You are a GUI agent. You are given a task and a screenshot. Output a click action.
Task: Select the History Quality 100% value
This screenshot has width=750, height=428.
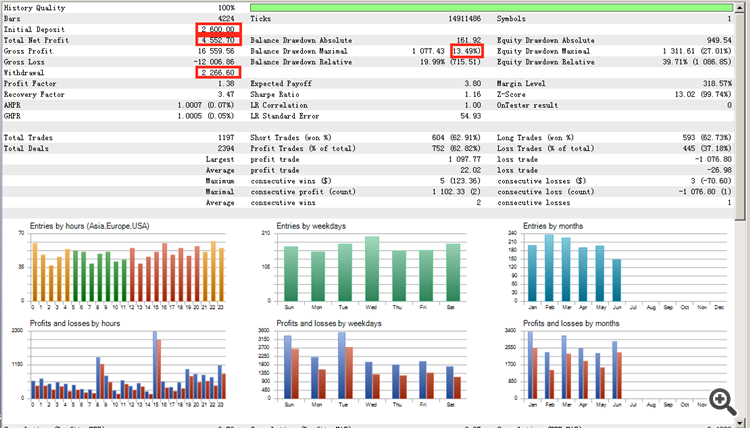pos(226,8)
